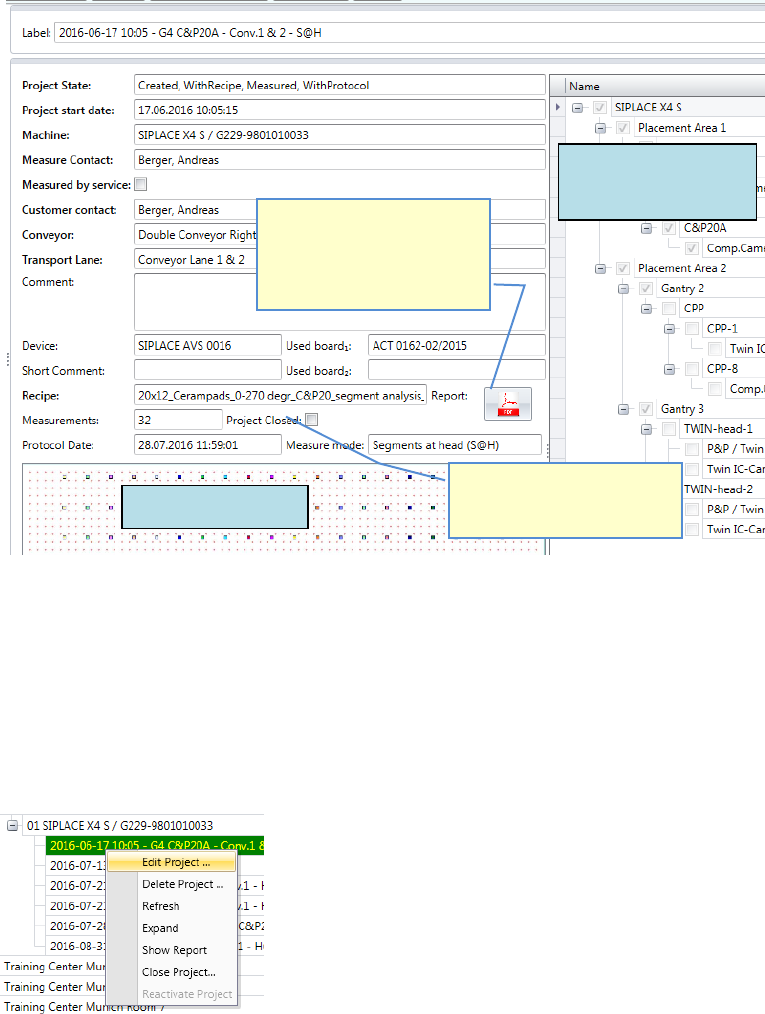Collapse the CPP-1 node
Viewport: 765px width, 1014px height.
(x=669, y=329)
